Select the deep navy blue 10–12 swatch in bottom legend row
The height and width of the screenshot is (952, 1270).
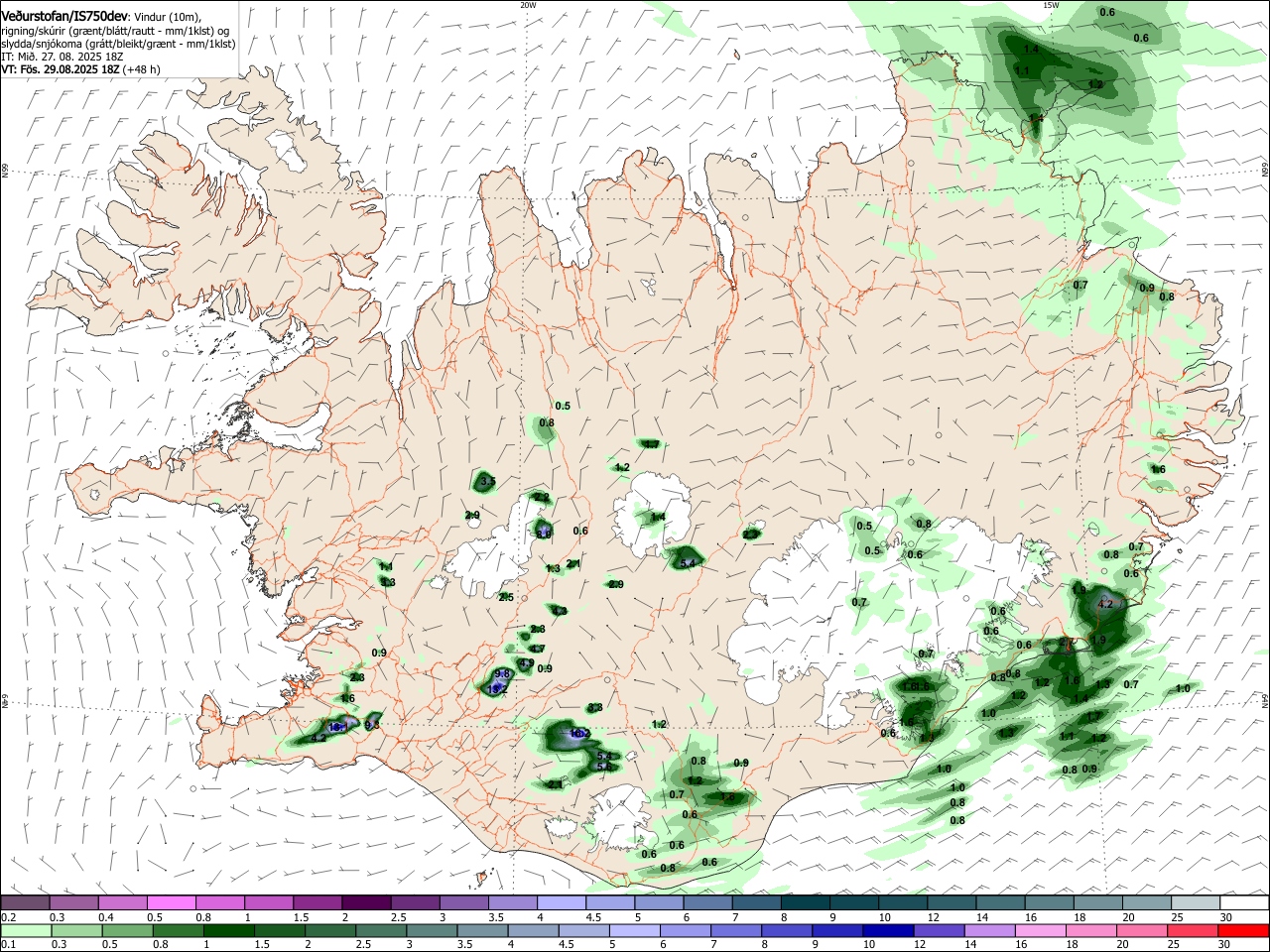886,930
